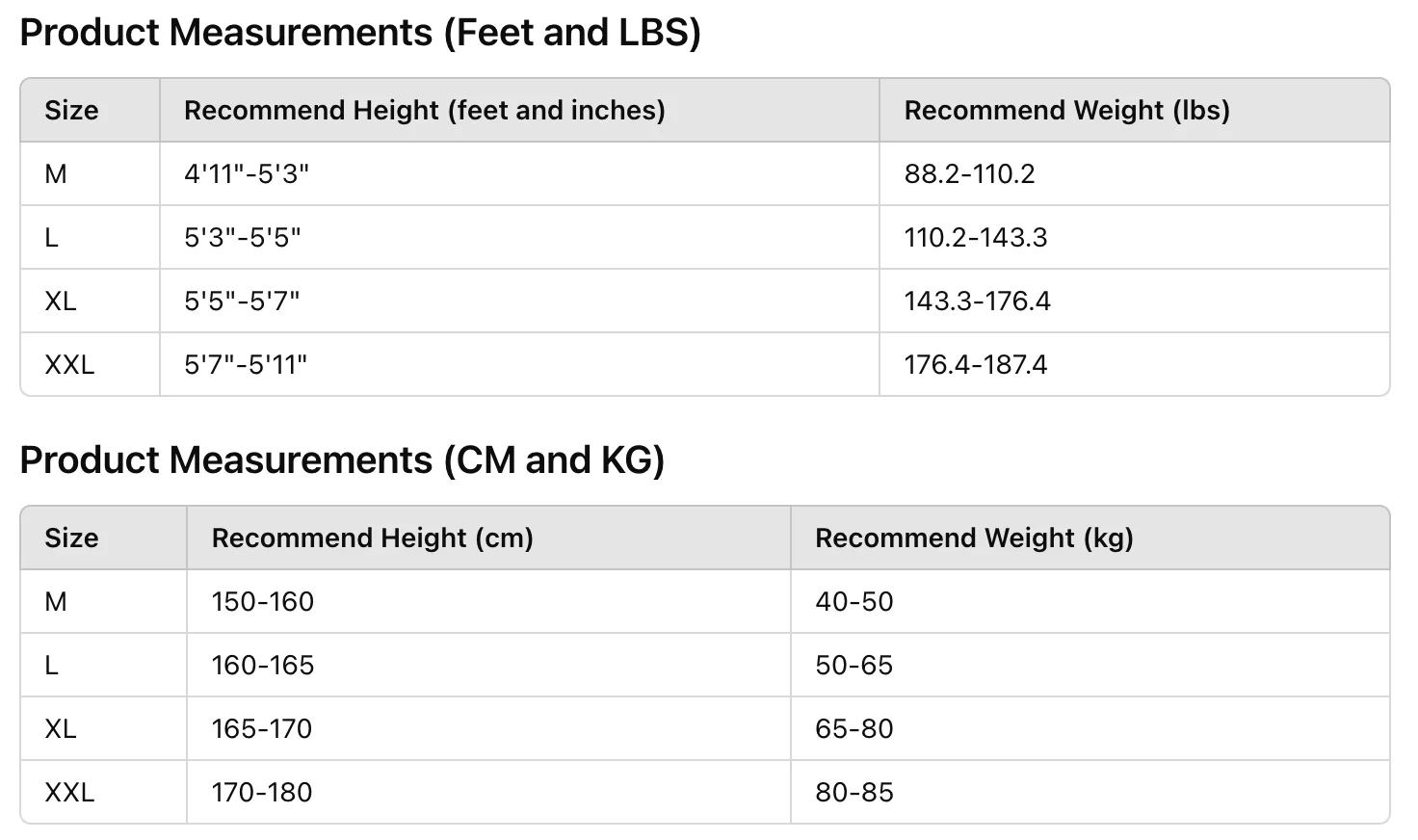This screenshot has width=1418, height=840.
Task: Select the 4'11"-5'3" height cell
Action: pyautogui.click(x=247, y=174)
